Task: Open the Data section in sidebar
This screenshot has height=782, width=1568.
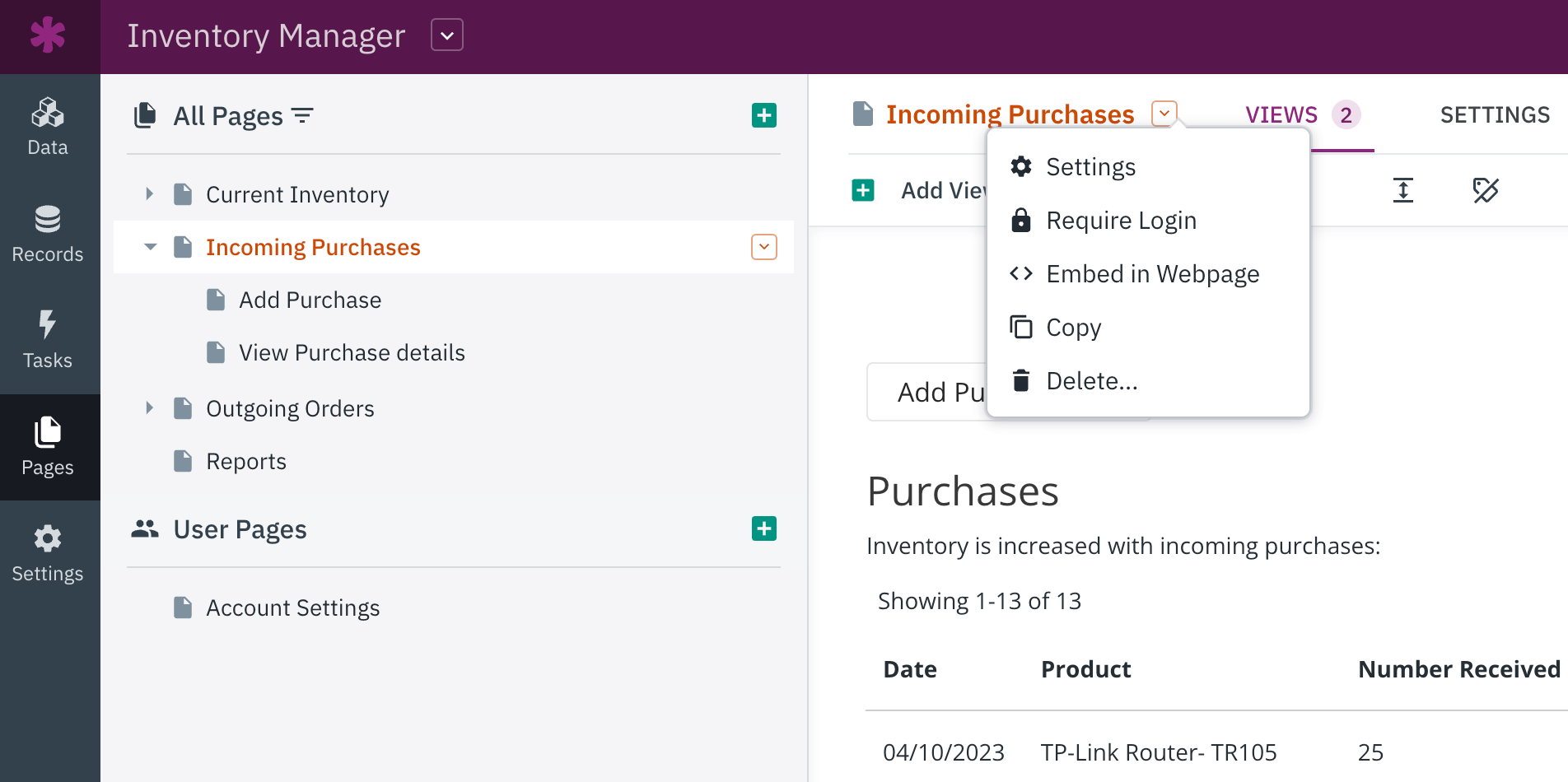Action: (x=48, y=127)
